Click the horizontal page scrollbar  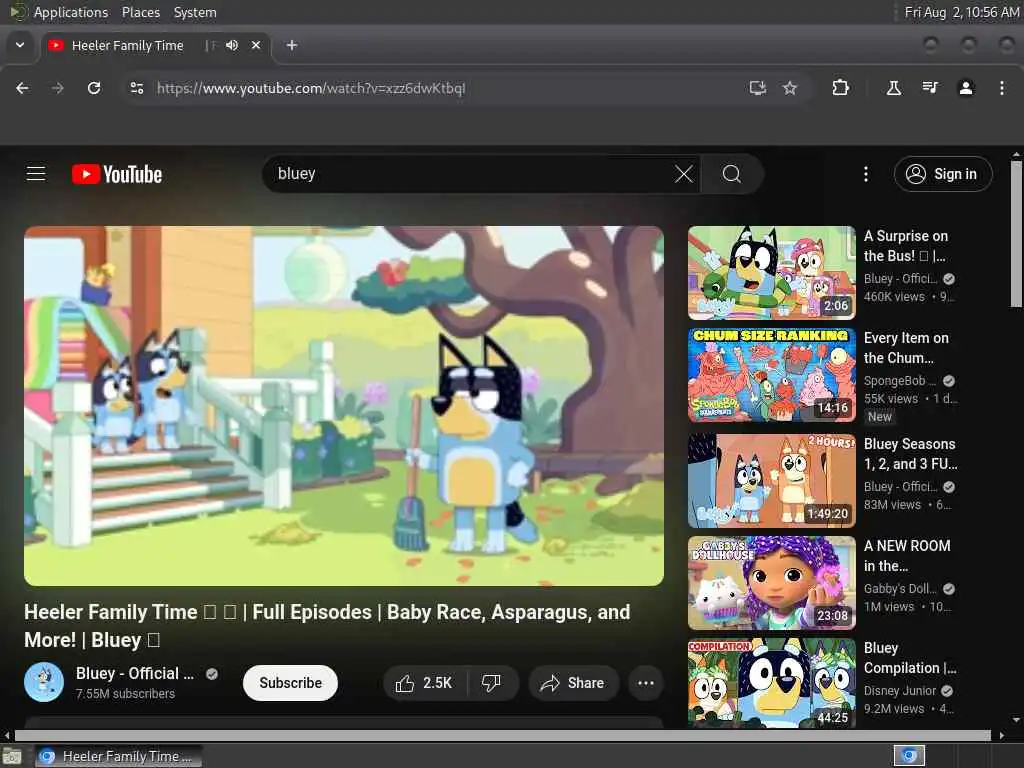pos(503,735)
